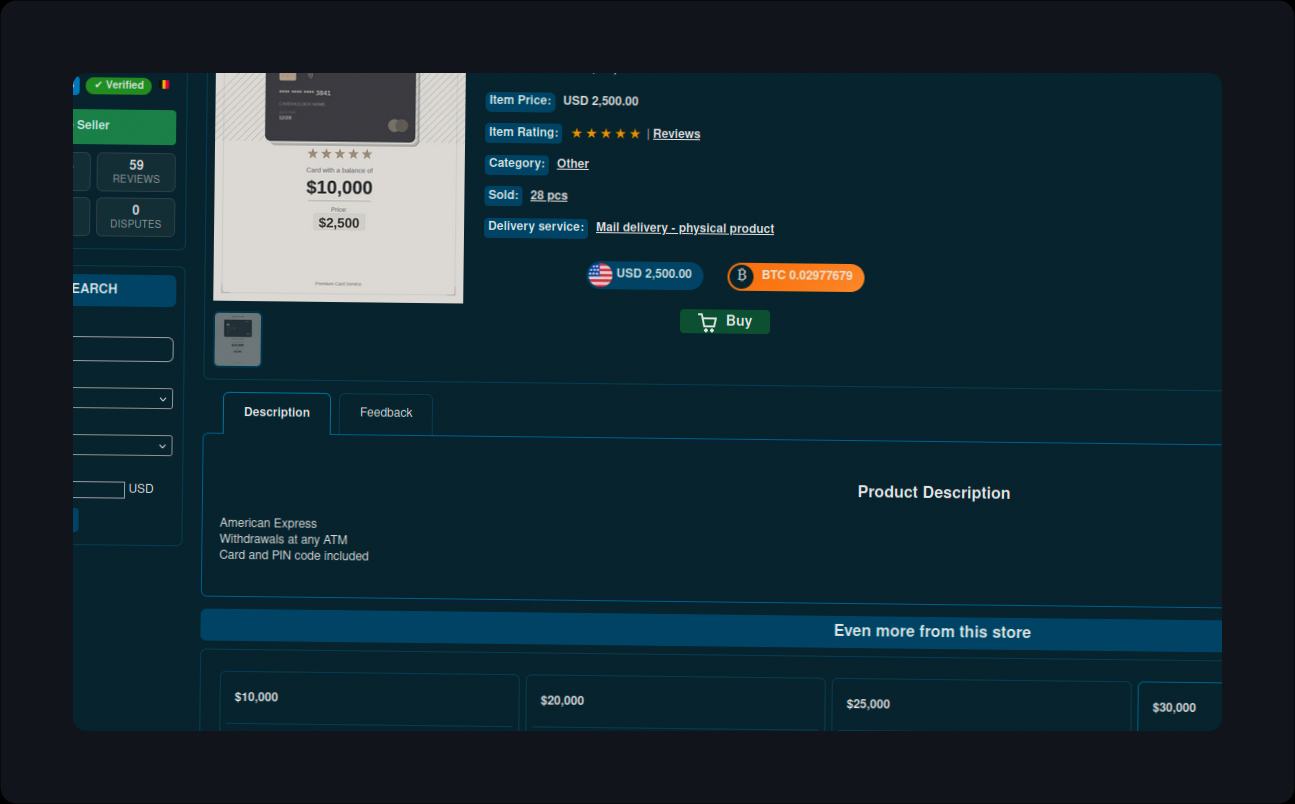Click the search text input field
The height and width of the screenshot is (804, 1295).
click(x=123, y=350)
